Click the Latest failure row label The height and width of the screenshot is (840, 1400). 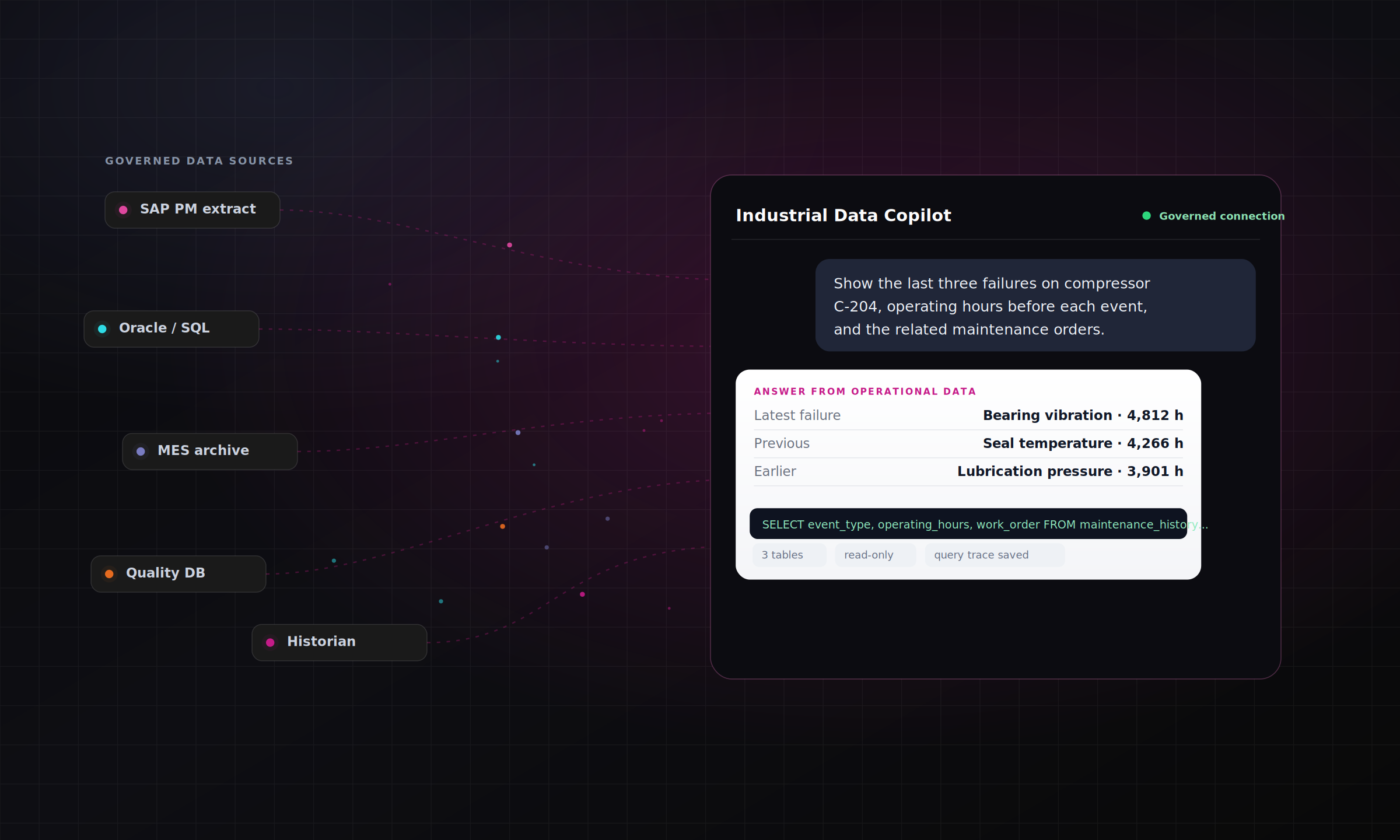[797, 415]
